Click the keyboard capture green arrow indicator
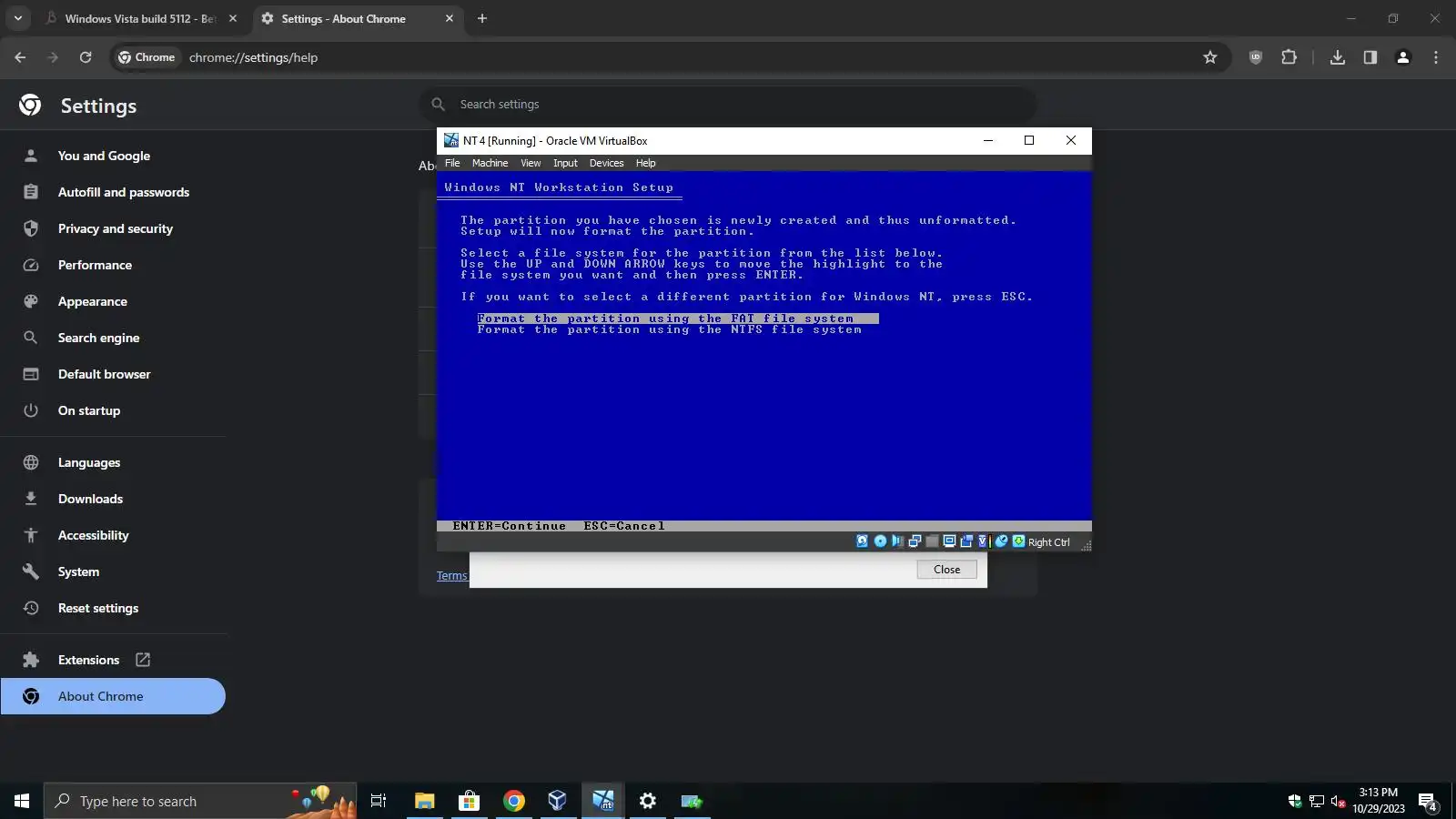Screen dimensions: 1456x819 1018,541
